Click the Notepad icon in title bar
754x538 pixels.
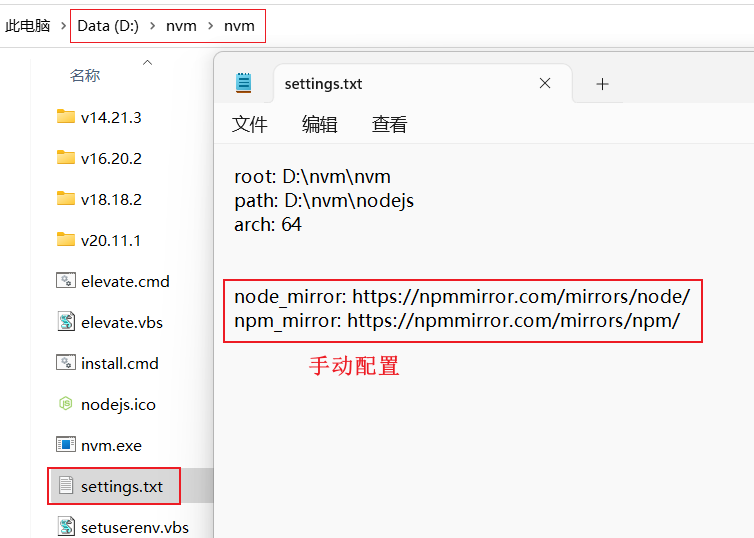point(244,84)
